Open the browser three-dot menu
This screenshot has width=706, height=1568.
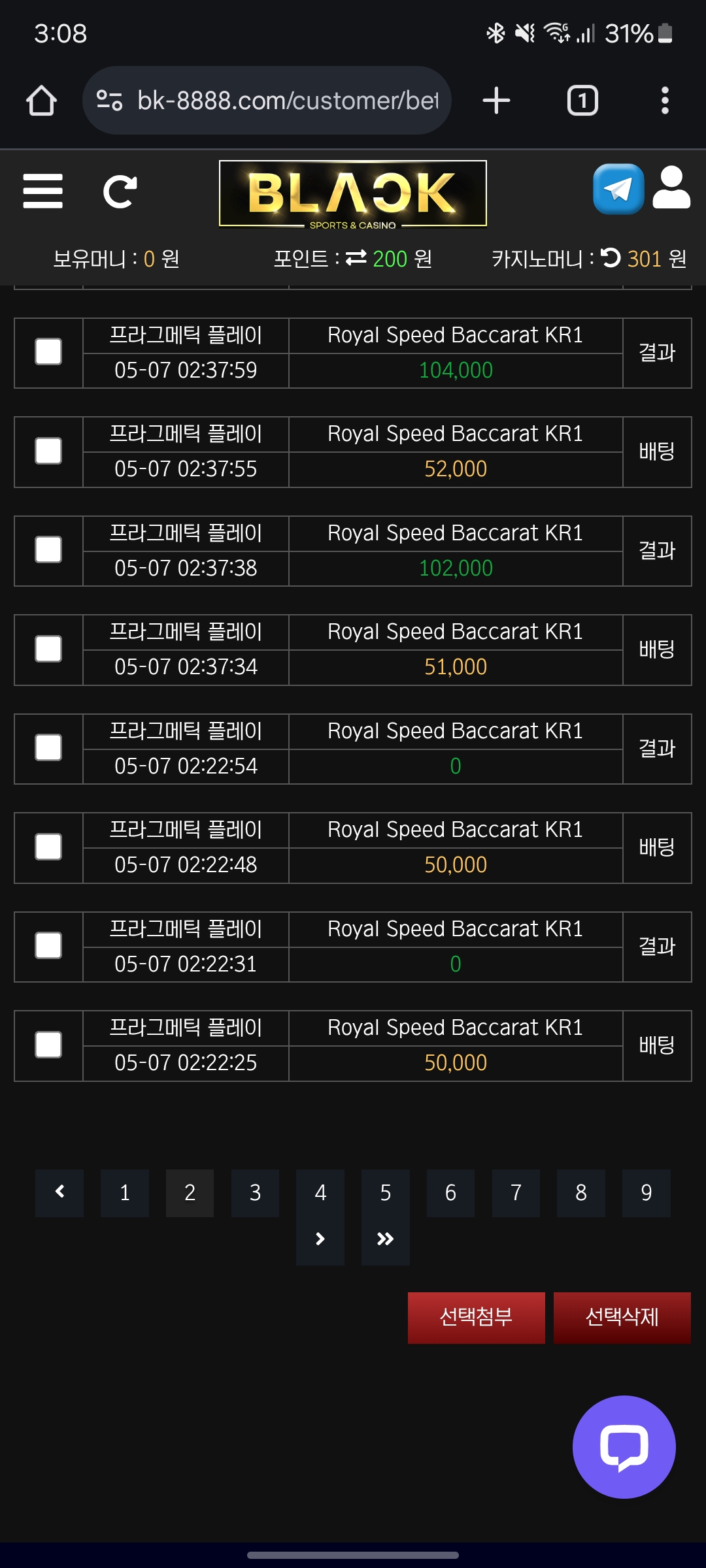pyautogui.click(x=665, y=101)
